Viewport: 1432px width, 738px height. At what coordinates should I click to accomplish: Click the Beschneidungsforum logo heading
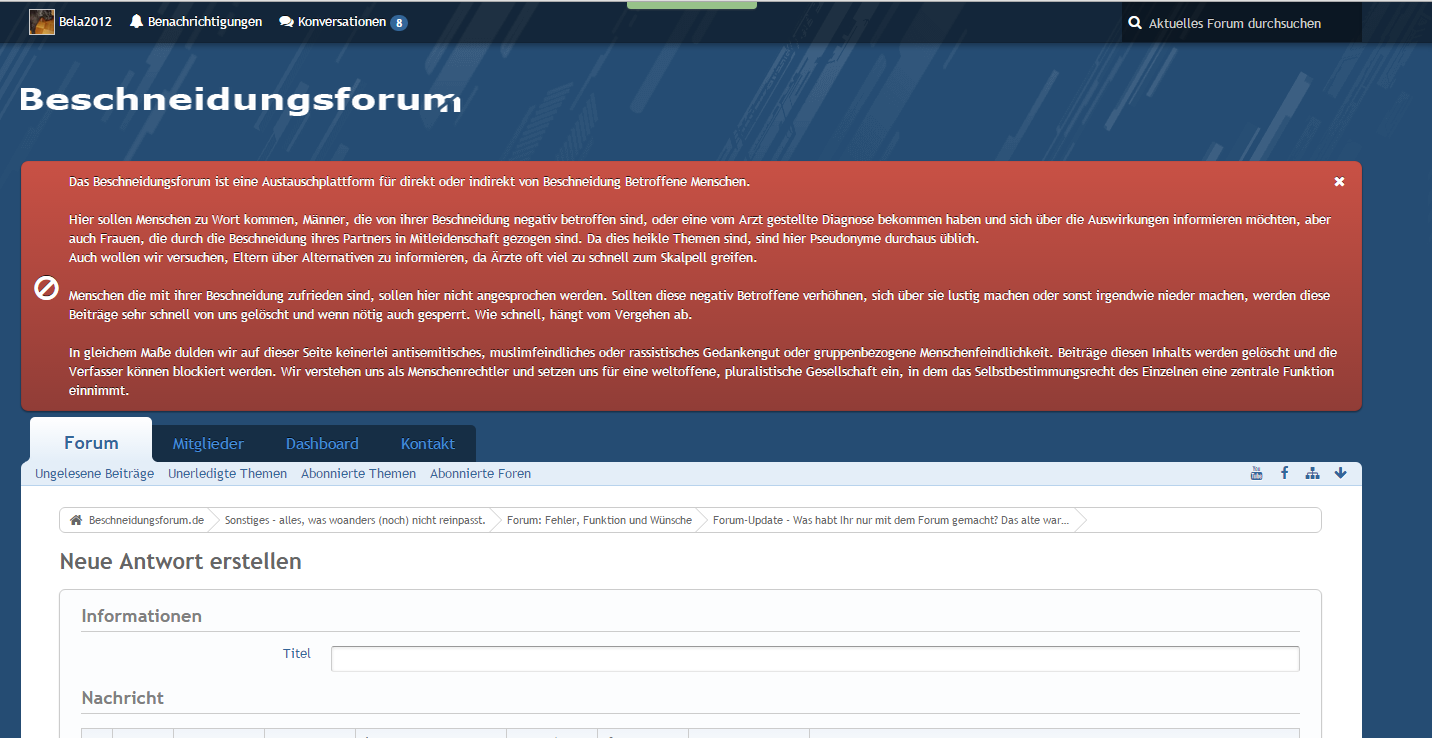click(x=240, y=100)
